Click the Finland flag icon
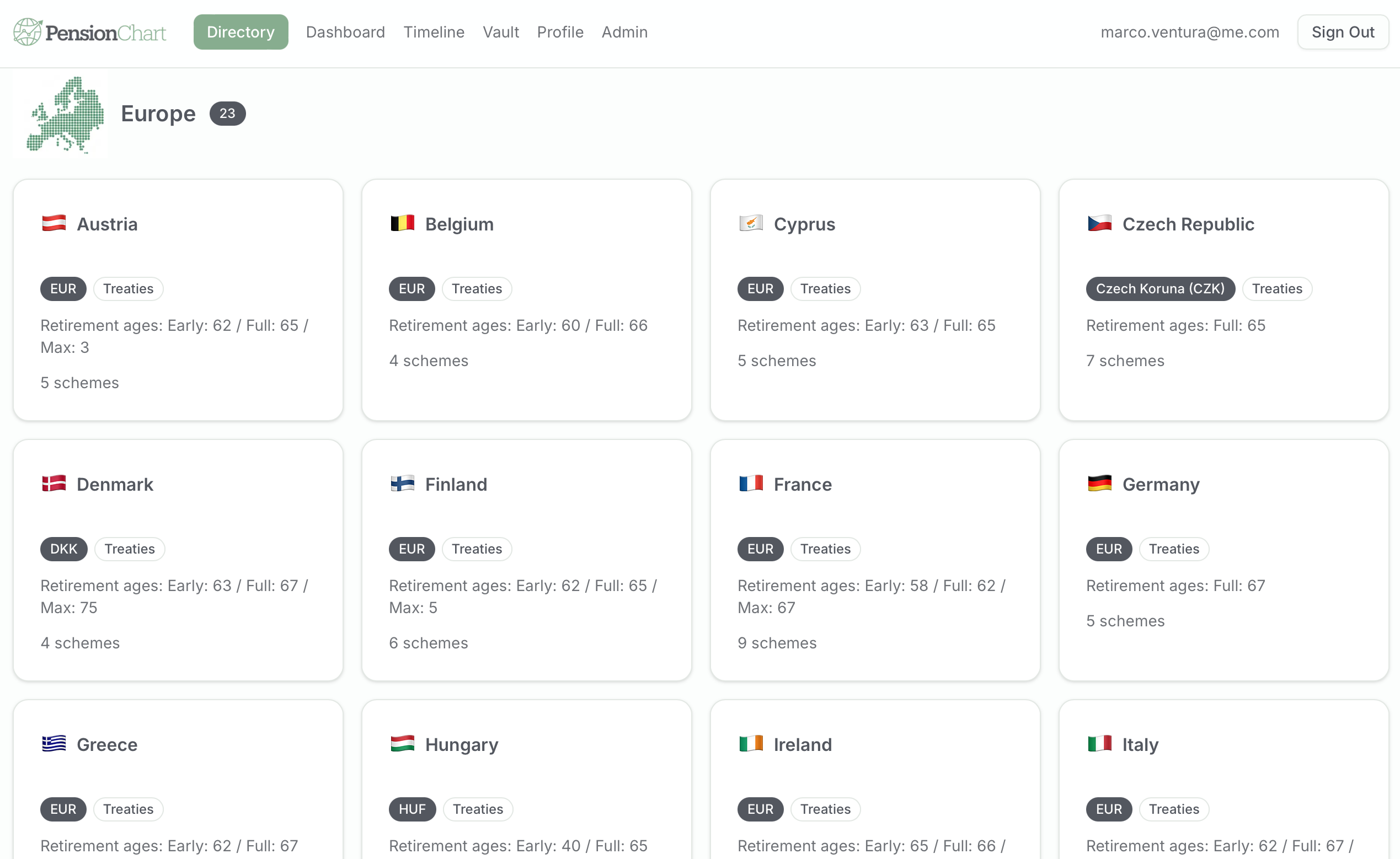Screen dimensions: 1400x859 click(x=402, y=484)
